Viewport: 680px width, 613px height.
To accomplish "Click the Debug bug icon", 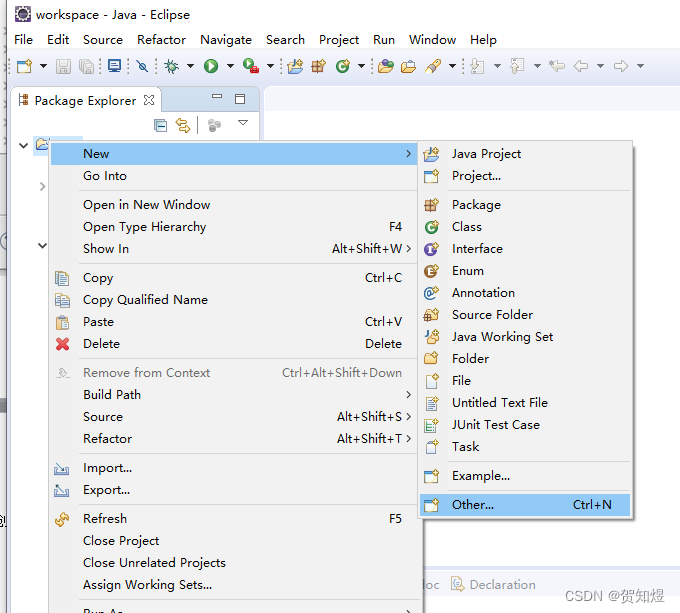I will click(172, 66).
